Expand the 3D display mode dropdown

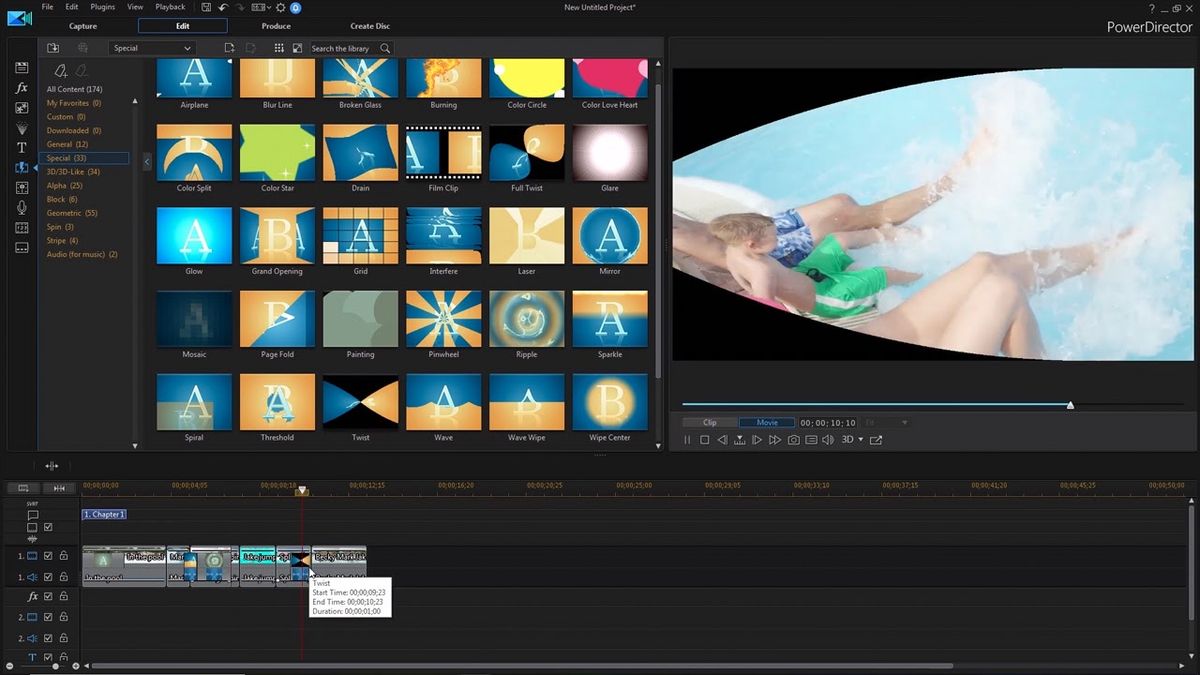click(861, 439)
